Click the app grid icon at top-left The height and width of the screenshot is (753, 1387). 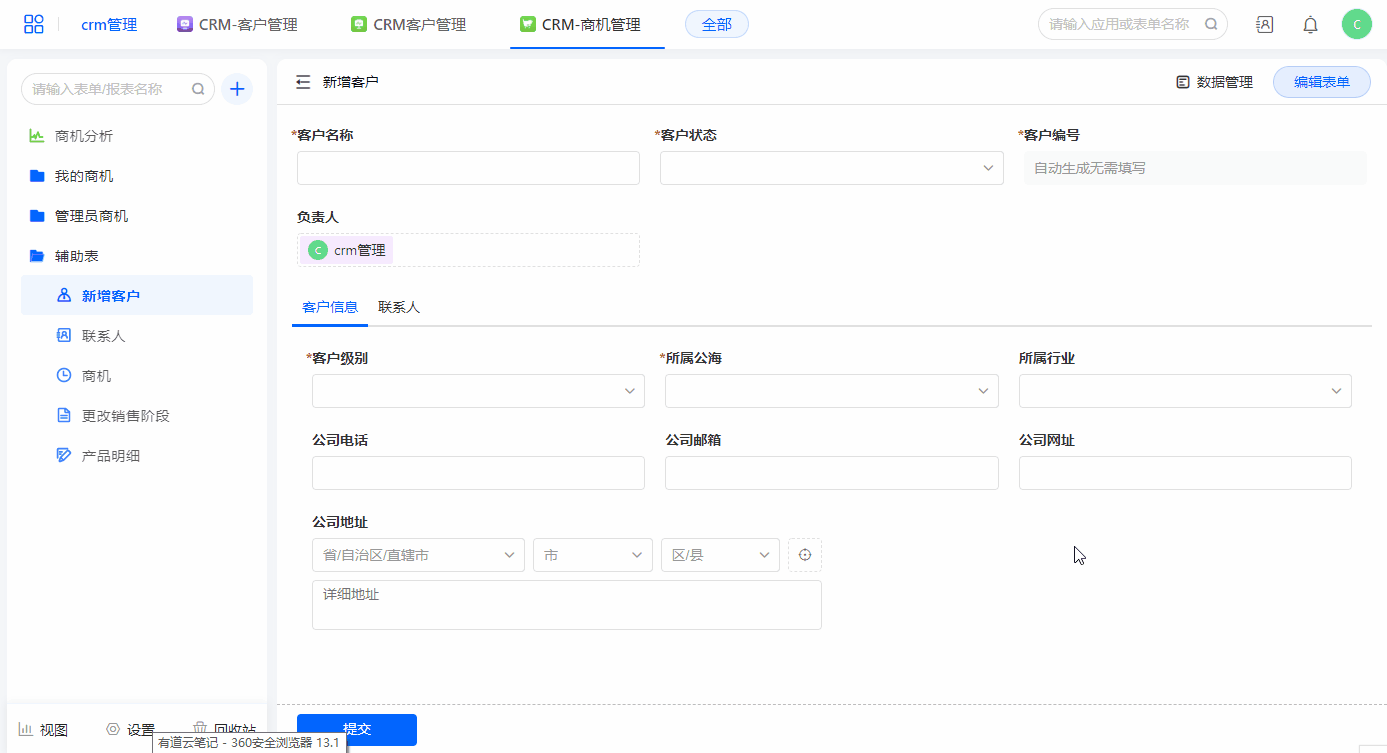point(34,25)
